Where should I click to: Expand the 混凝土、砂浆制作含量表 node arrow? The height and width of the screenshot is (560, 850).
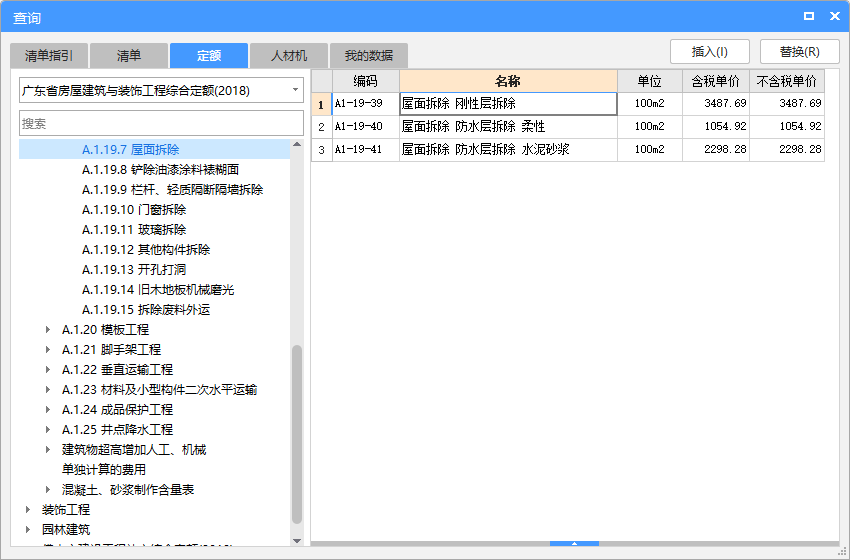tap(48, 490)
